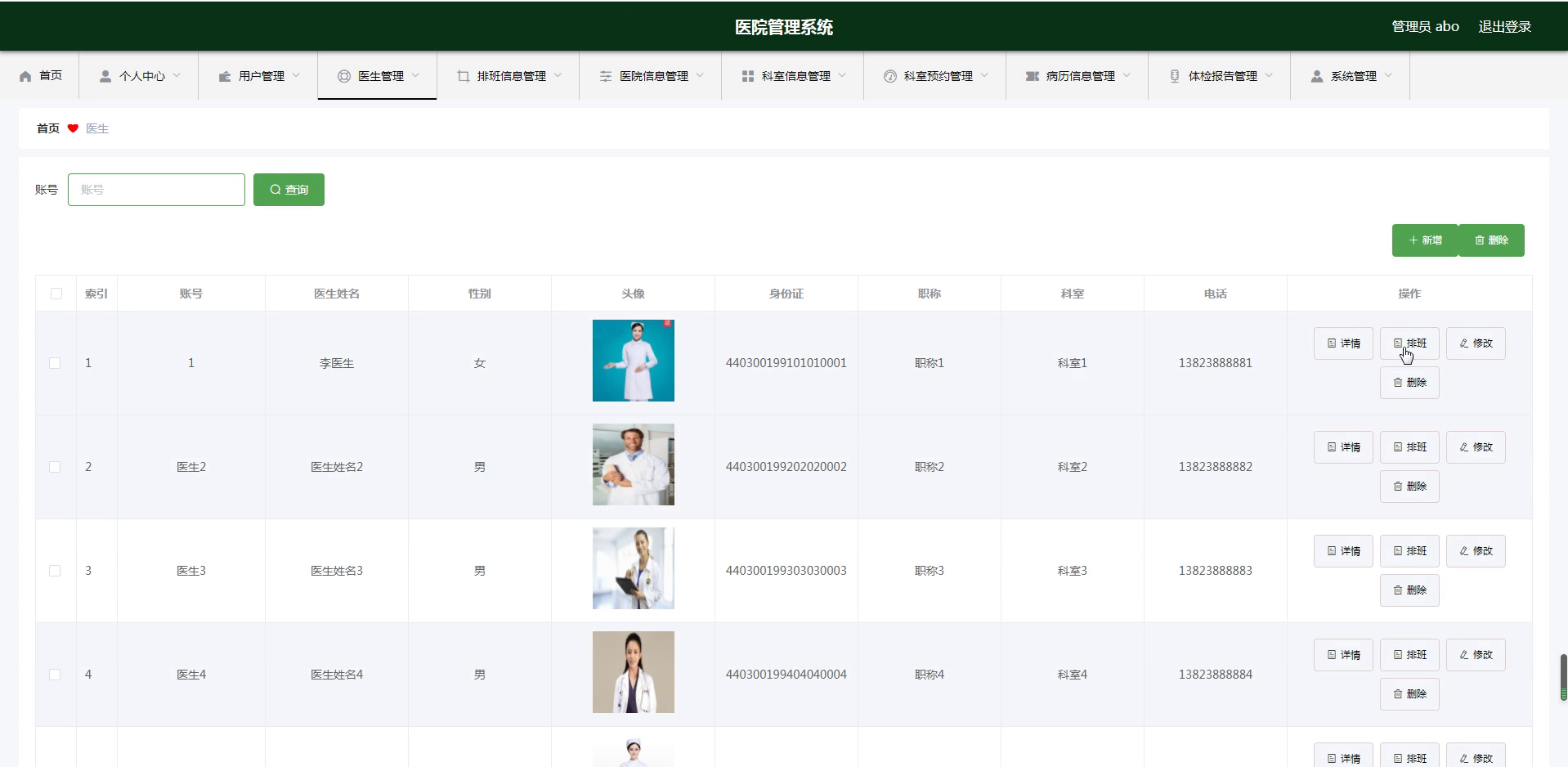Click 详情 for 医生4
1568x767 pixels.
click(1343, 655)
